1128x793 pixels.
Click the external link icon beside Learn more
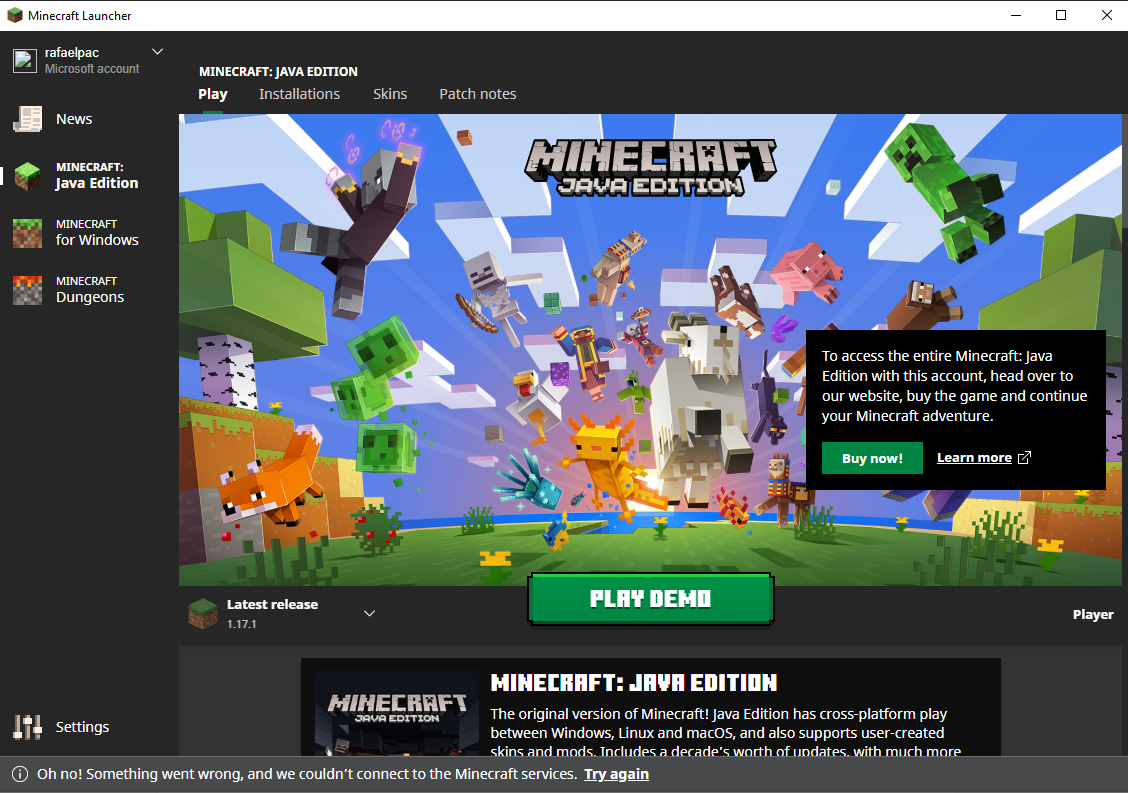click(x=1024, y=458)
